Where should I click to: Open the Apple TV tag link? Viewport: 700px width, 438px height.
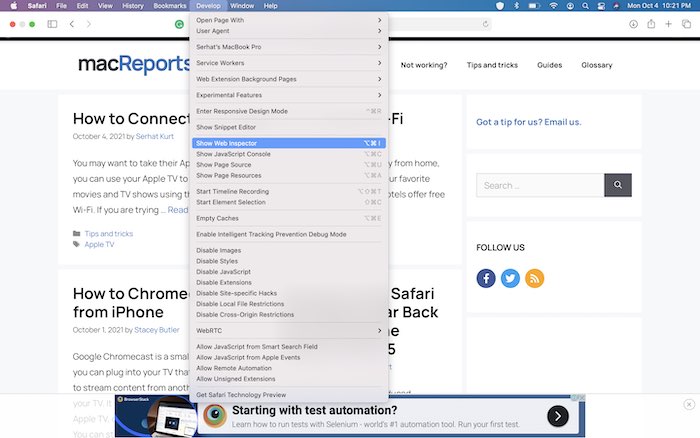[x=100, y=244]
